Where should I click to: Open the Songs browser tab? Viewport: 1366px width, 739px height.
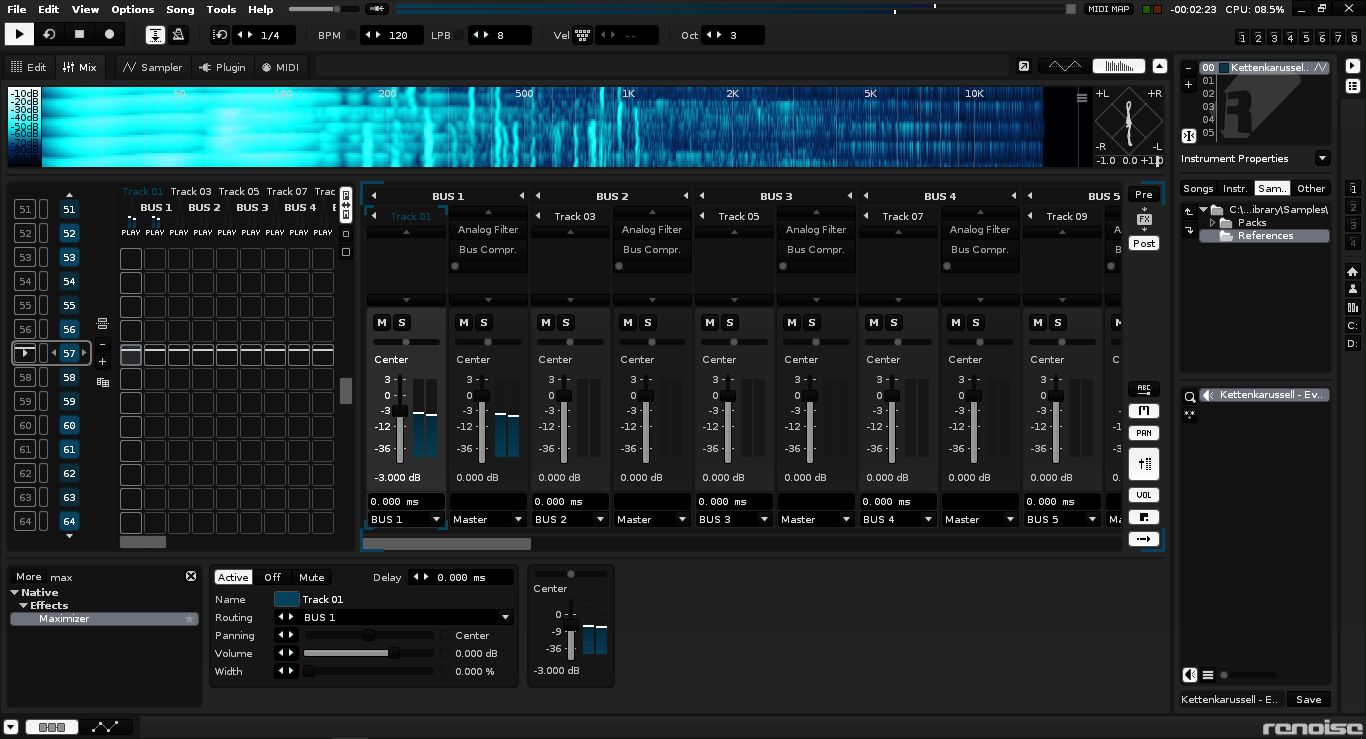click(x=1197, y=188)
